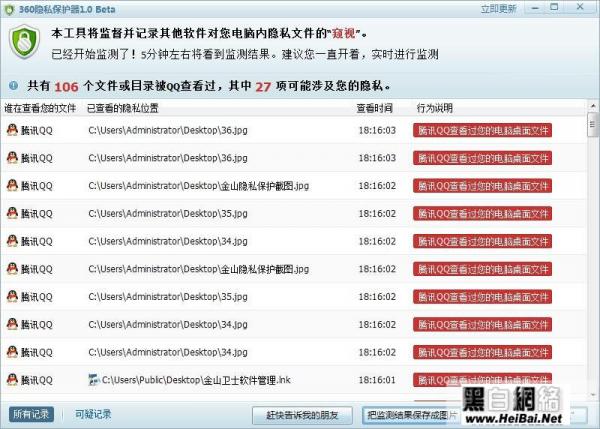Click the green shield lock logo
Image resolution: width=600 pixels, height=429 pixels.
(25, 41)
